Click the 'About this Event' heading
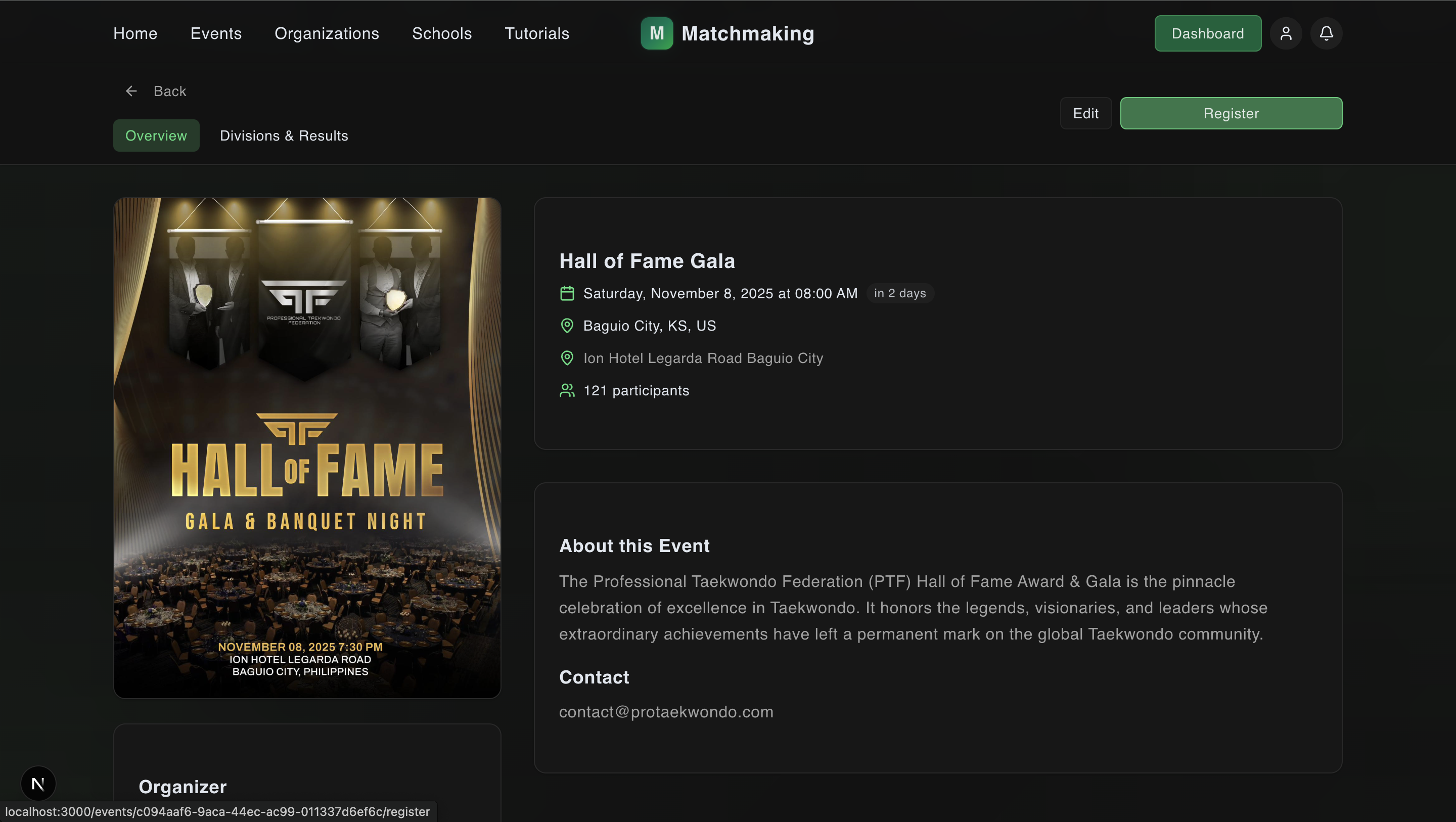 tap(634, 545)
